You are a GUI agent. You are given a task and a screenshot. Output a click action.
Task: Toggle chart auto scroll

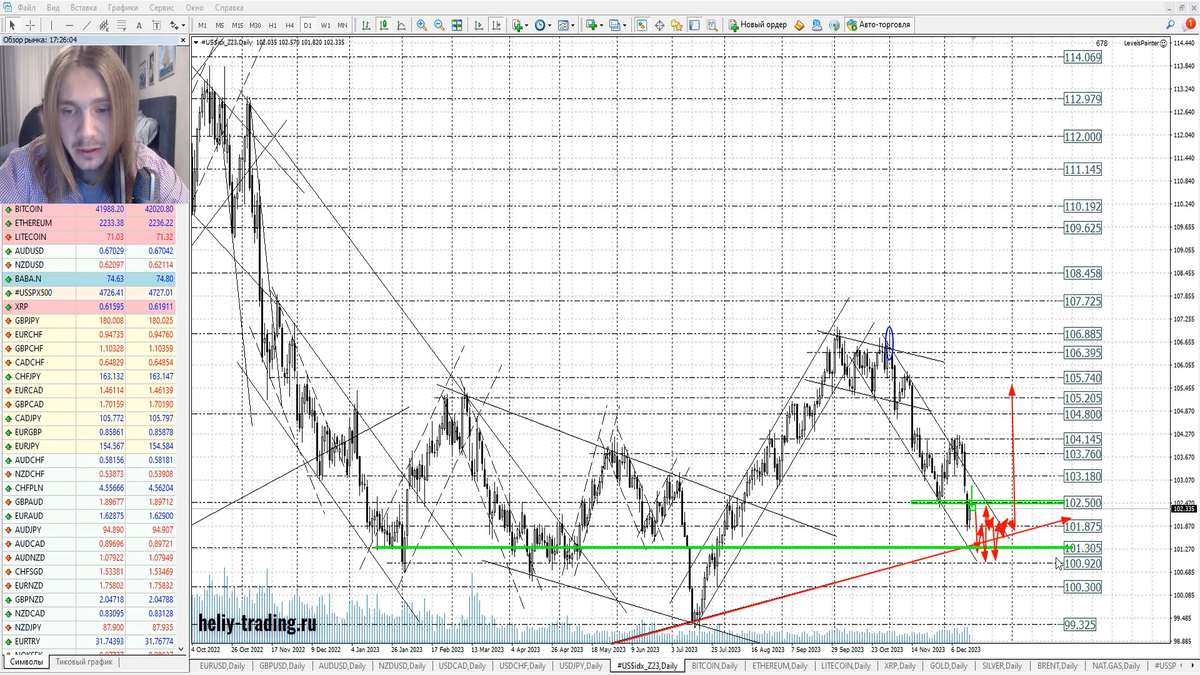click(478, 24)
